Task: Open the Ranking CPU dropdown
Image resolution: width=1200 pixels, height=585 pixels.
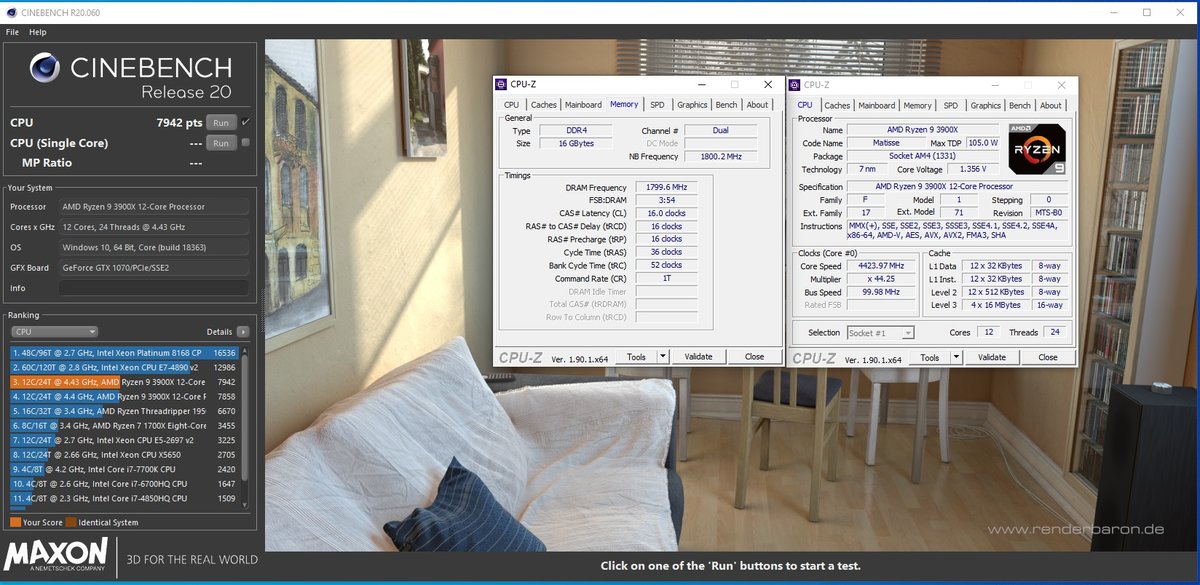Action: point(54,332)
